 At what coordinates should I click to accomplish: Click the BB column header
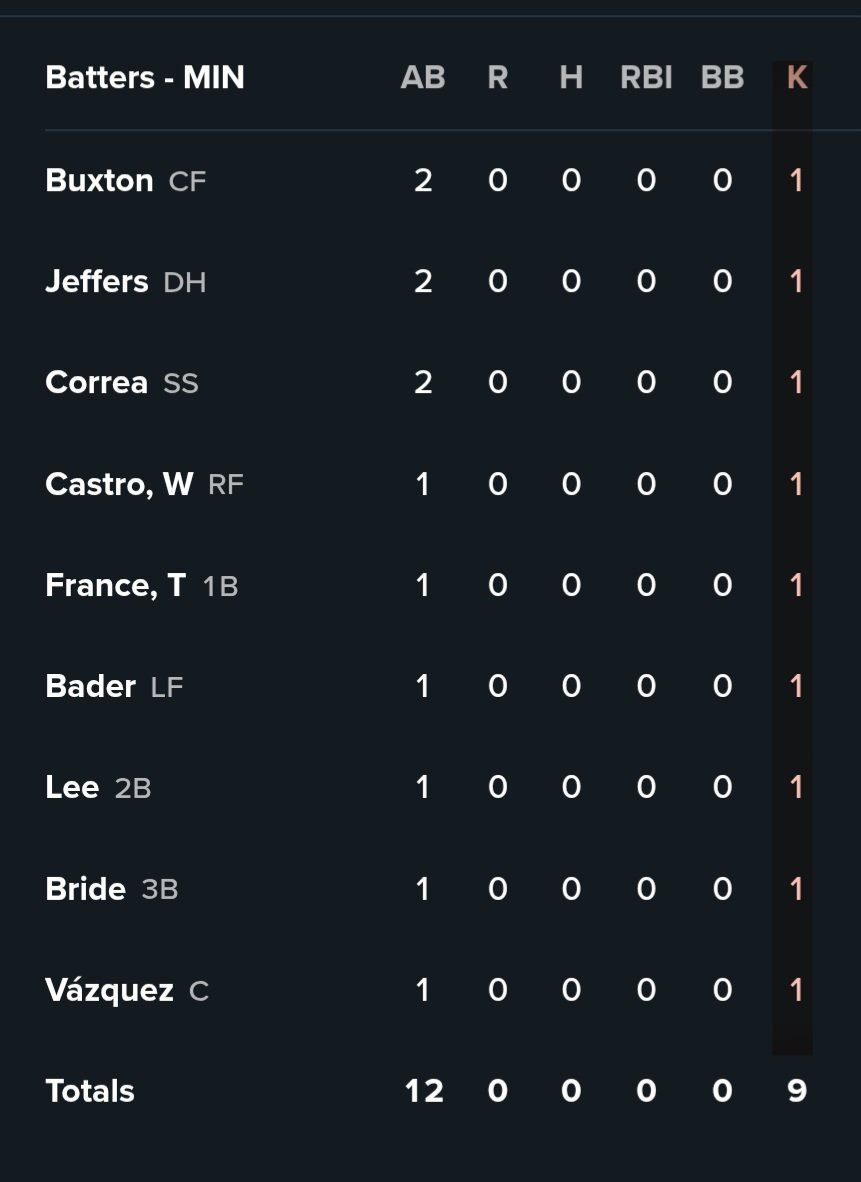(722, 78)
